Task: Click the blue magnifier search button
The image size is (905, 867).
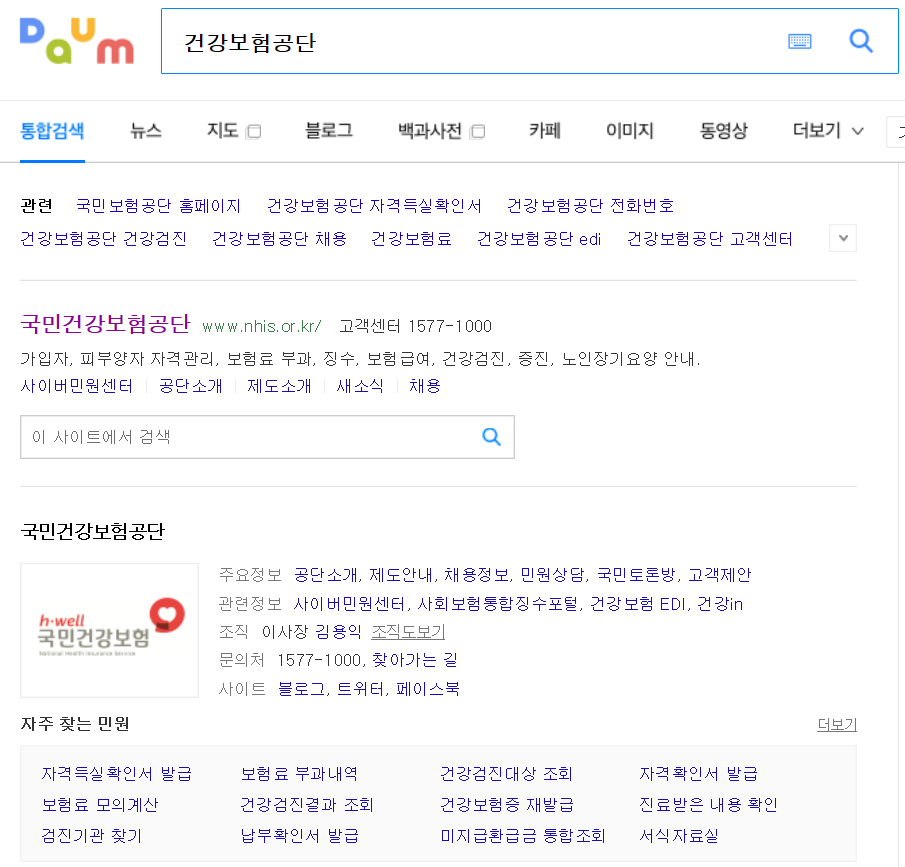Action: [x=861, y=41]
